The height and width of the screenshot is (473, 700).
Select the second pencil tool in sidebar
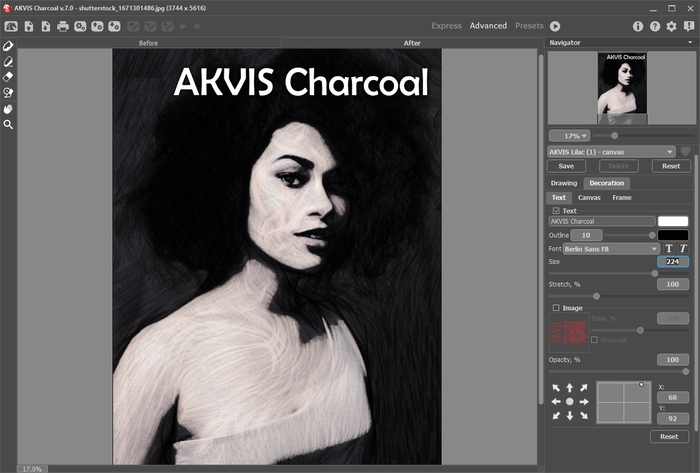[x=8, y=62]
